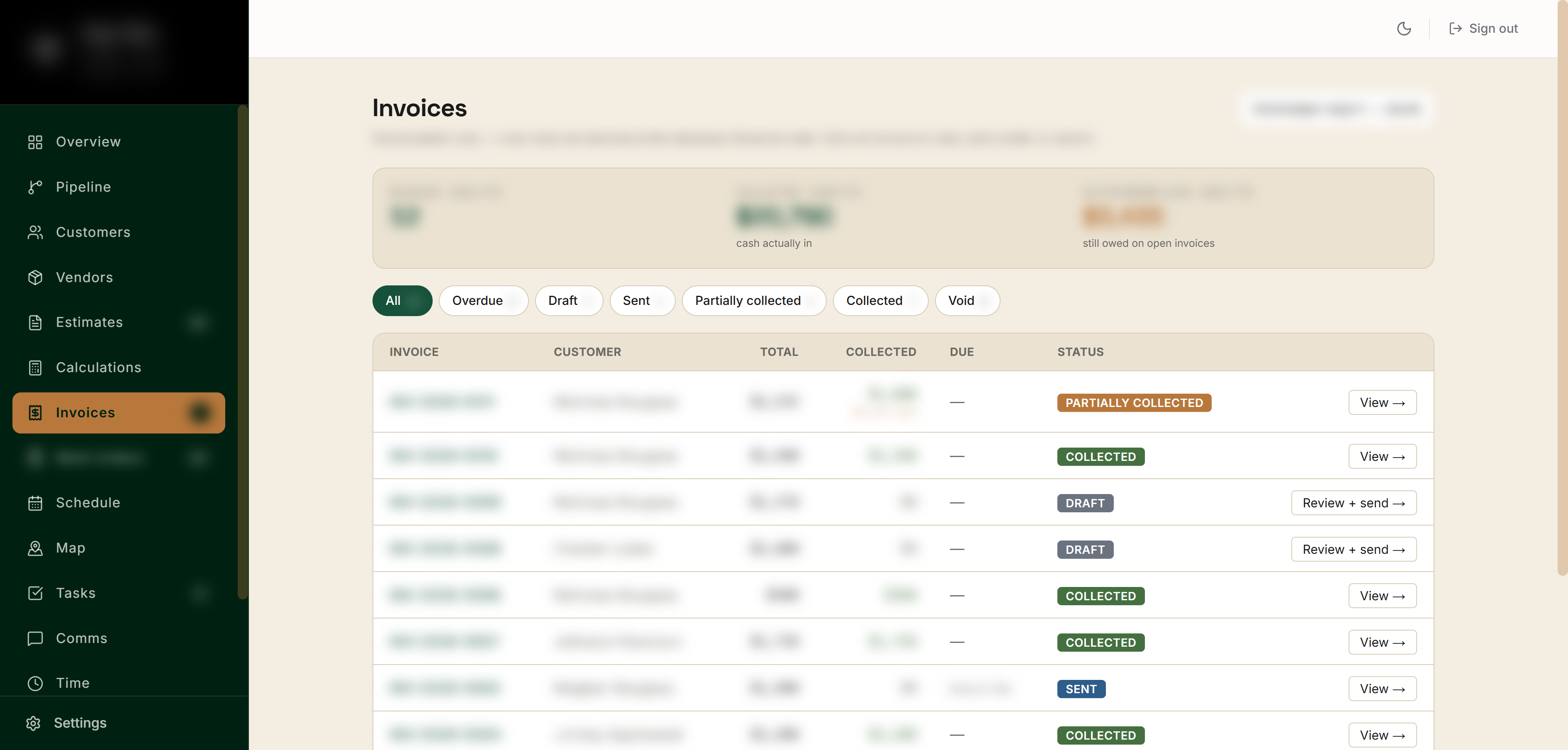Click the COLLECTED column header

[x=881, y=352]
